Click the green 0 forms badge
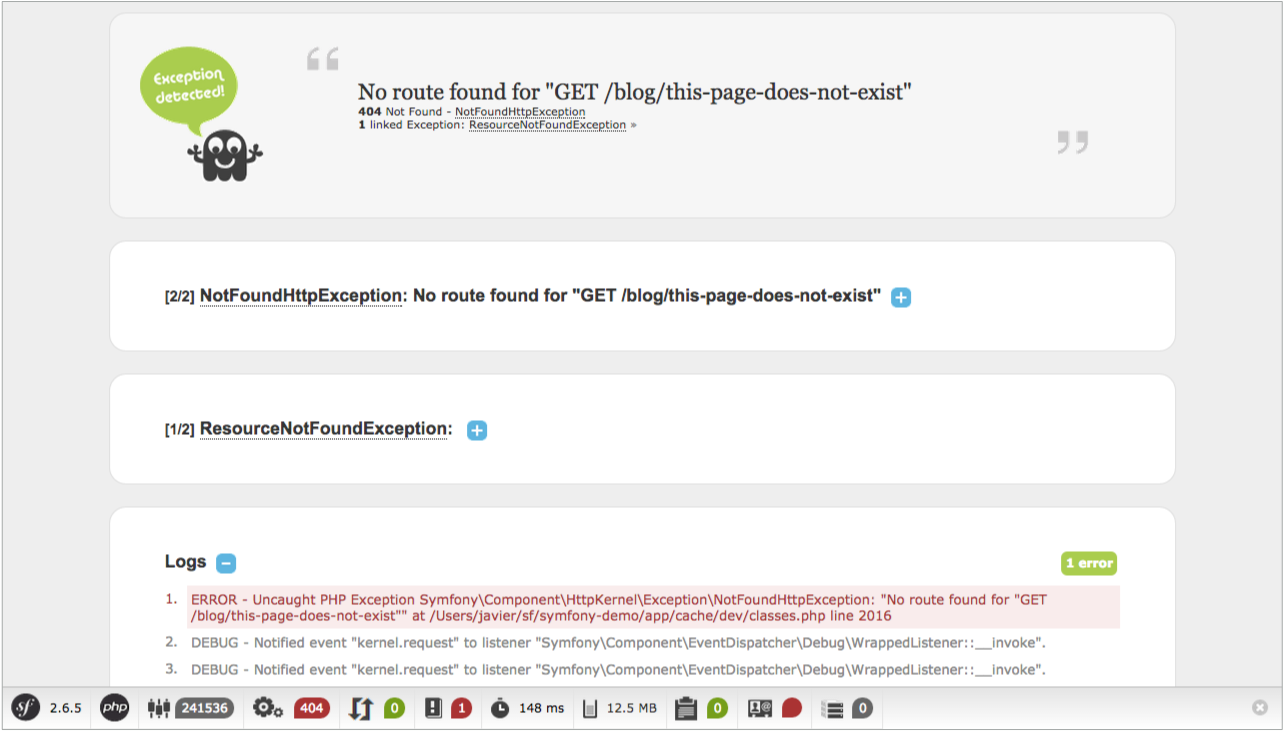 click(717, 708)
